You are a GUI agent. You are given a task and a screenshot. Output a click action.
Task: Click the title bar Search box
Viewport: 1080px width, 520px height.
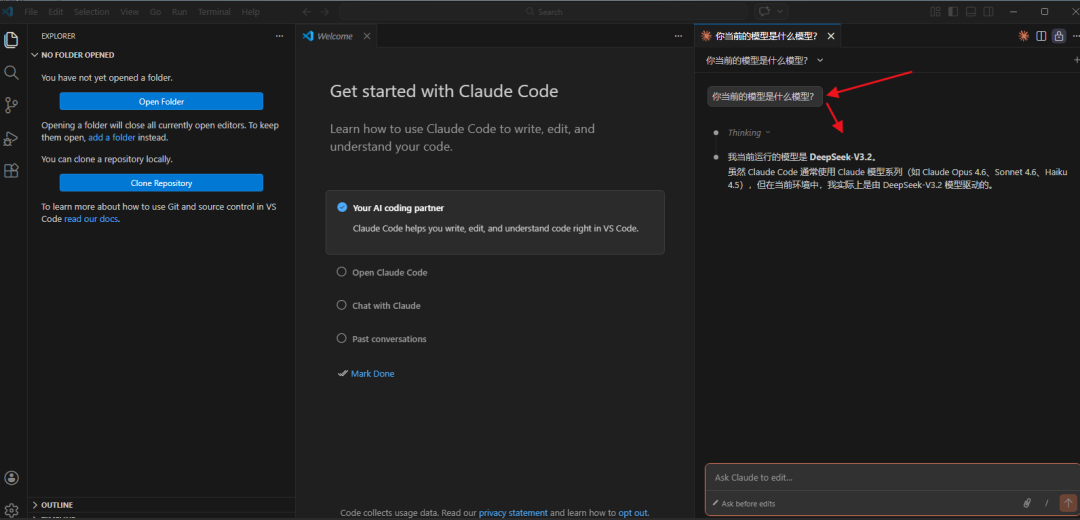pyautogui.click(x=543, y=12)
